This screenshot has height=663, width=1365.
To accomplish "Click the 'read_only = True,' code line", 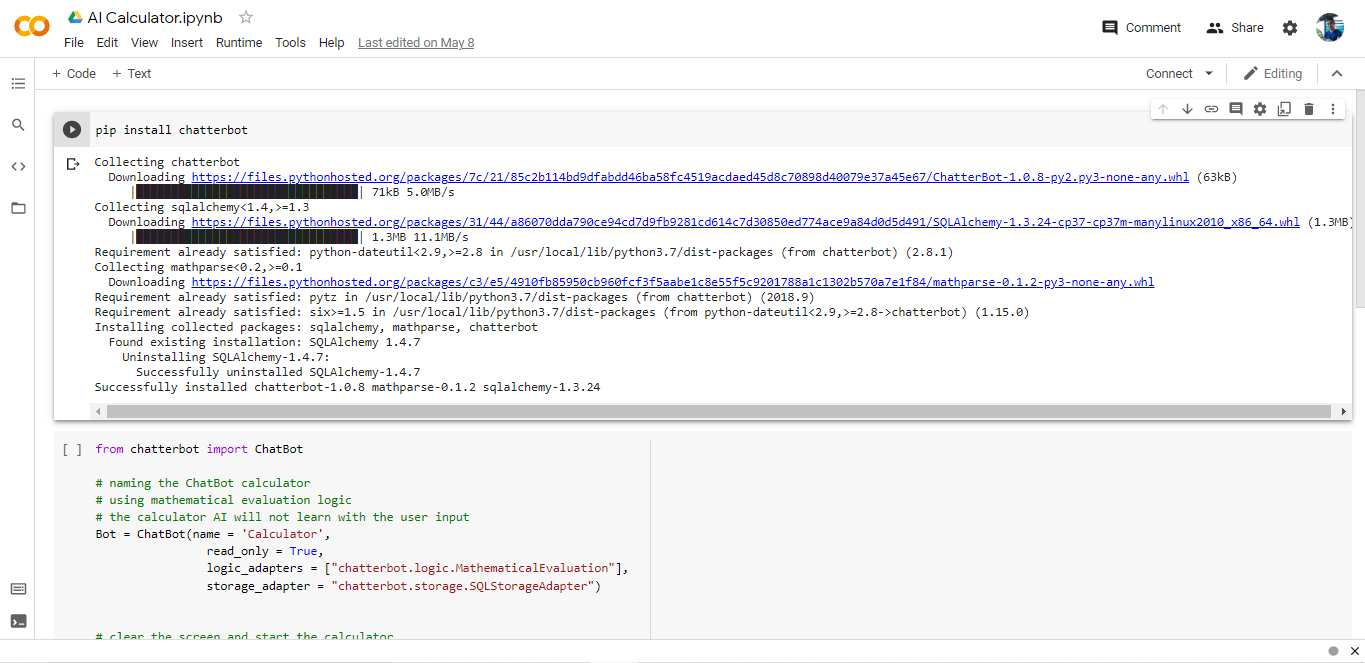I will 265,551.
